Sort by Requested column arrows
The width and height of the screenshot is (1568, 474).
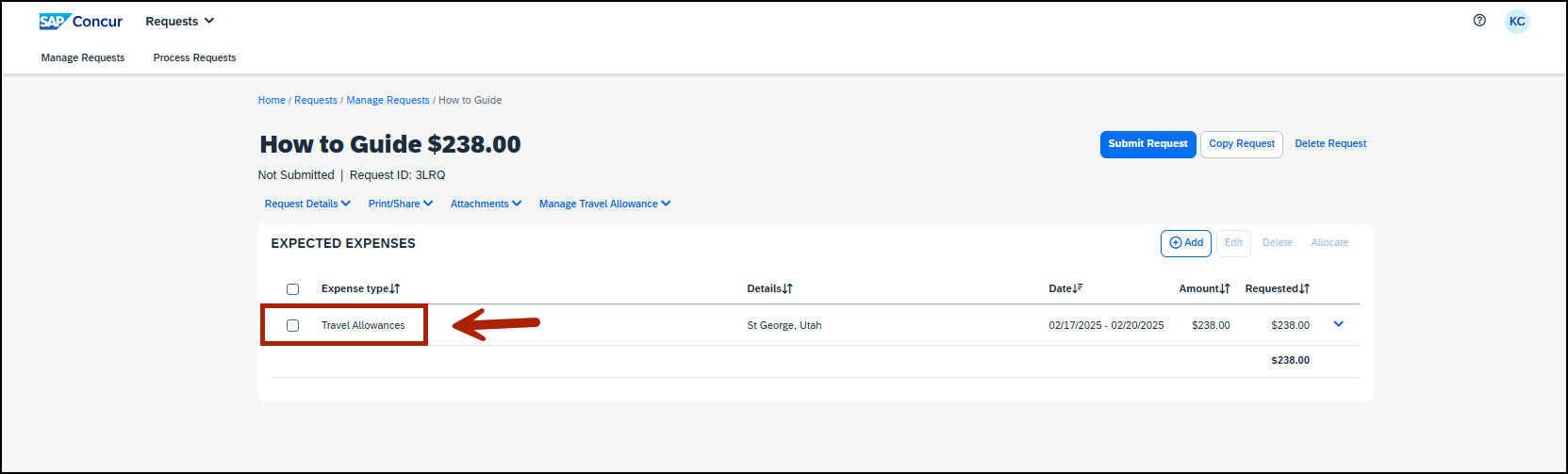(1304, 288)
